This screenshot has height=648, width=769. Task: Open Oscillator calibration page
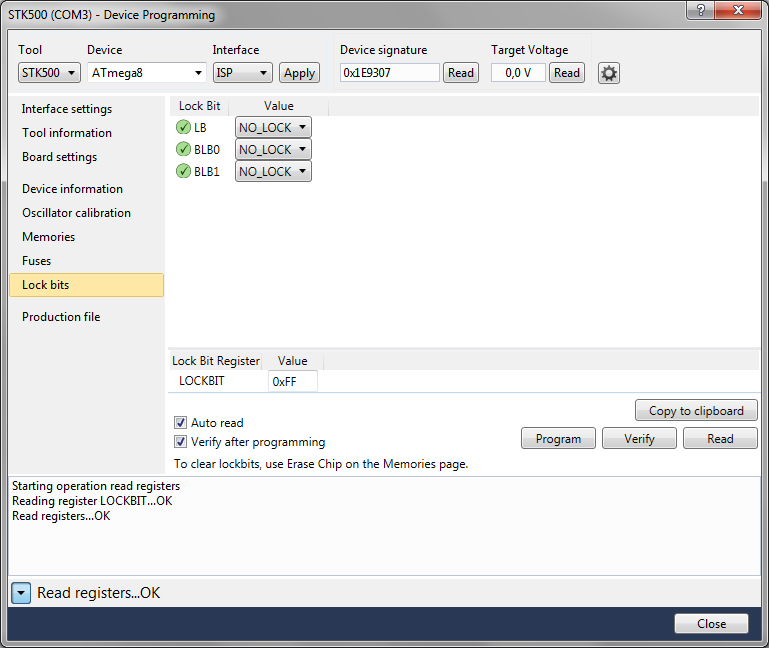pyautogui.click(x=76, y=213)
